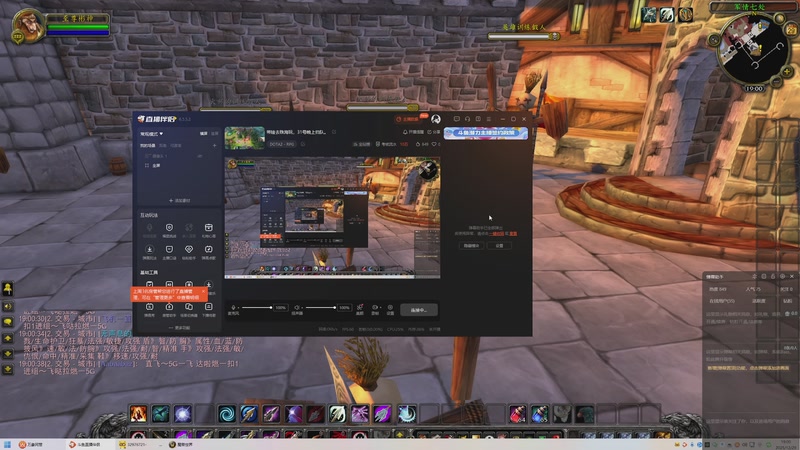Click the promotional banner on right panel

486,133
